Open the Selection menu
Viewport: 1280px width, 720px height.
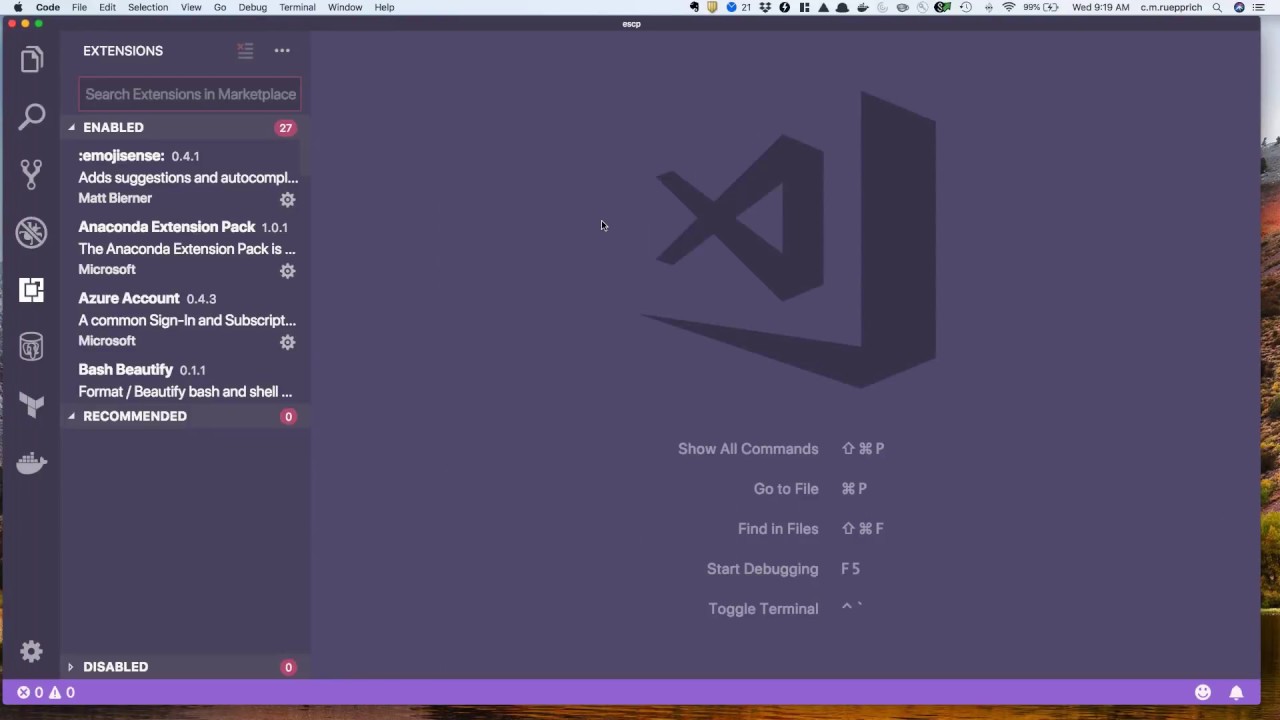click(148, 7)
